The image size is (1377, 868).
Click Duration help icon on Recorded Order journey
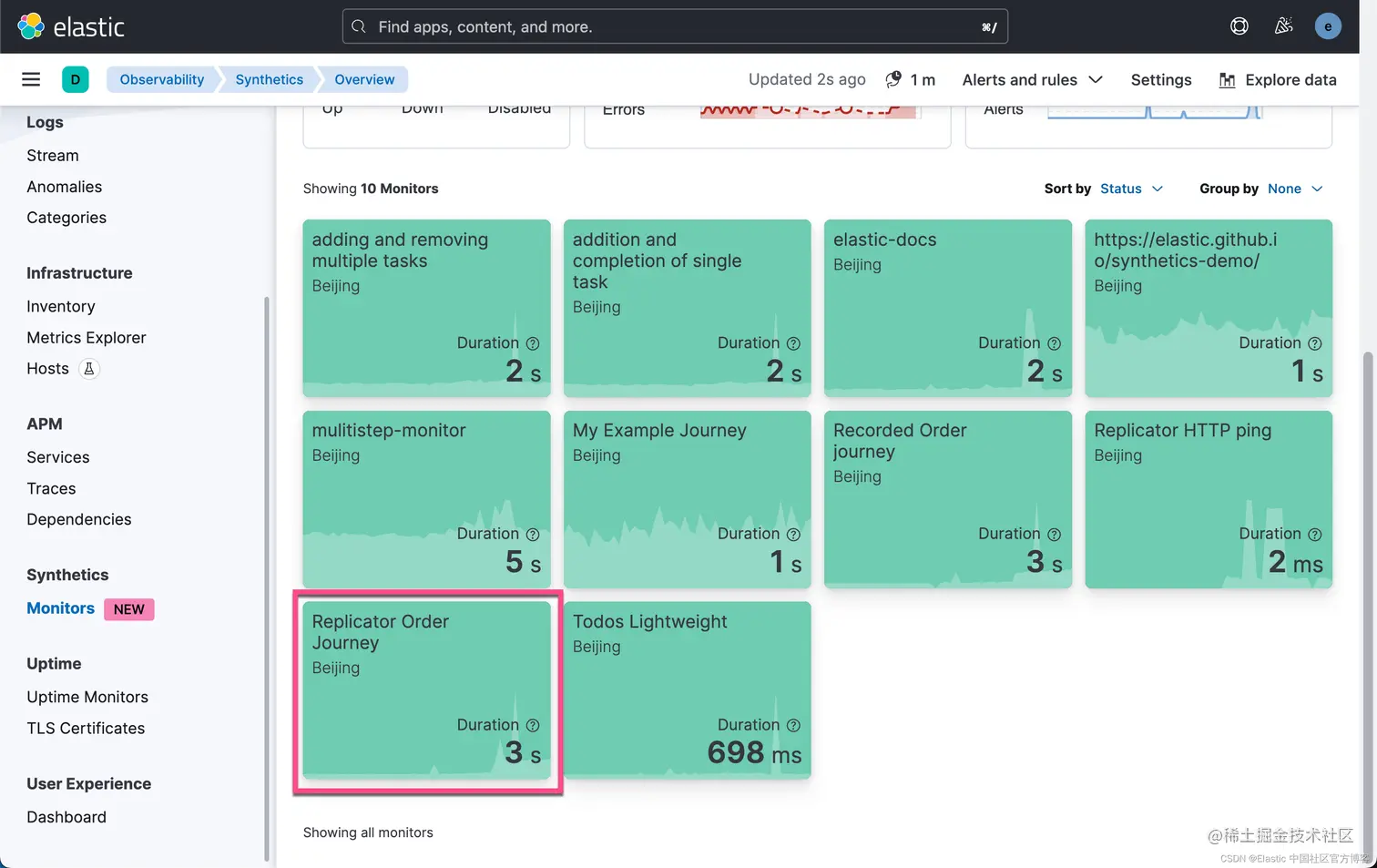tap(1054, 535)
